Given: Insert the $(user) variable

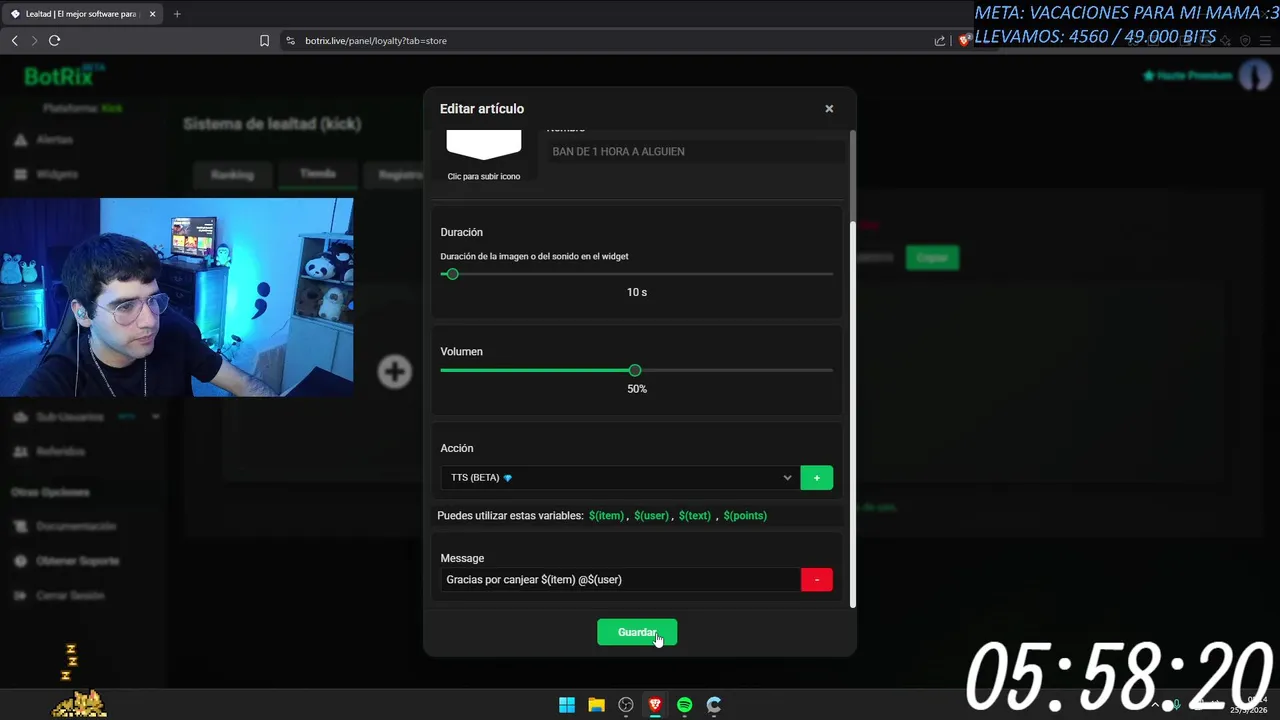Looking at the screenshot, I should pyautogui.click(x=651, y=516).
